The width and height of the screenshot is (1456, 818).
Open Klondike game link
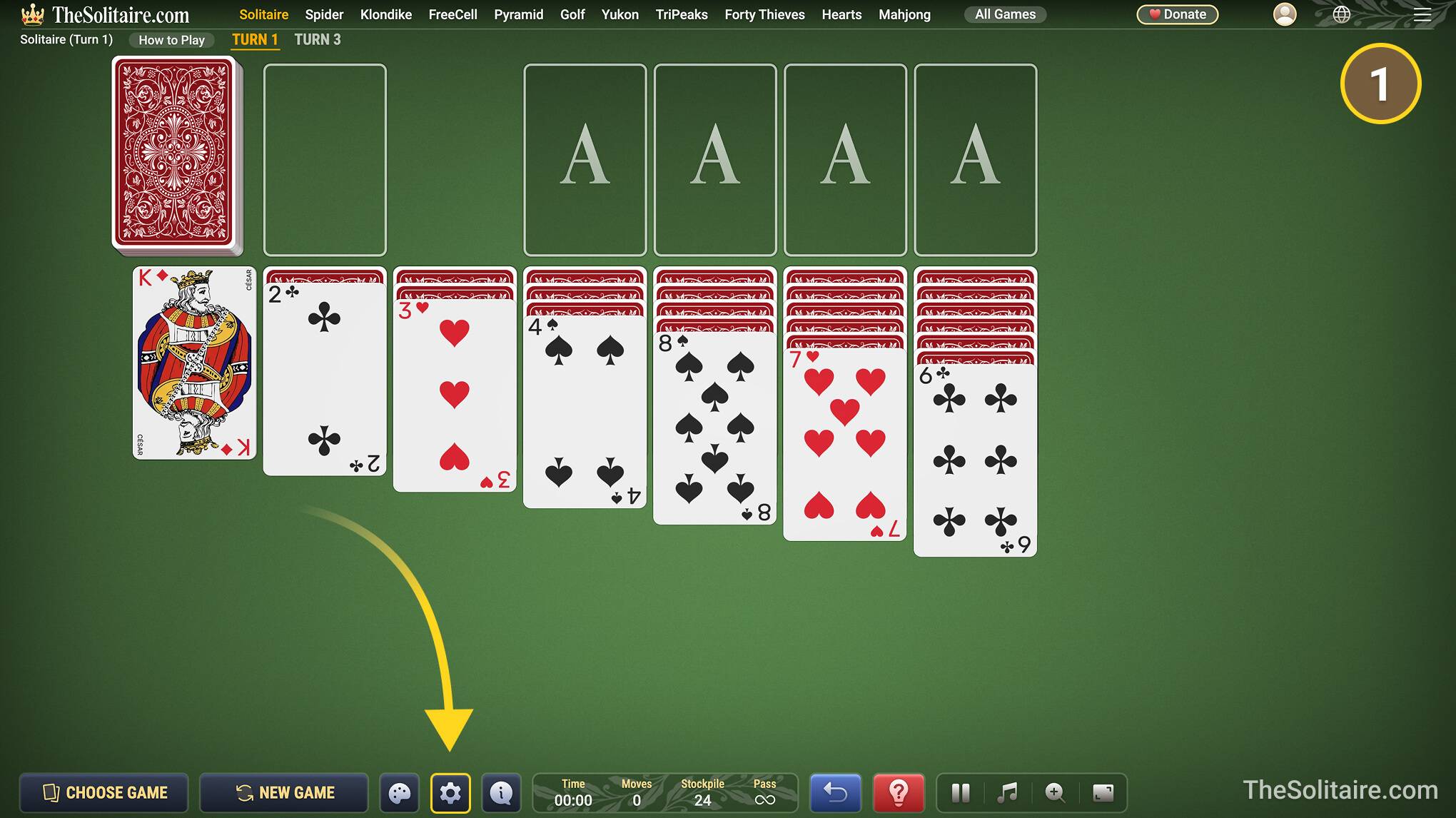point(386,14)
